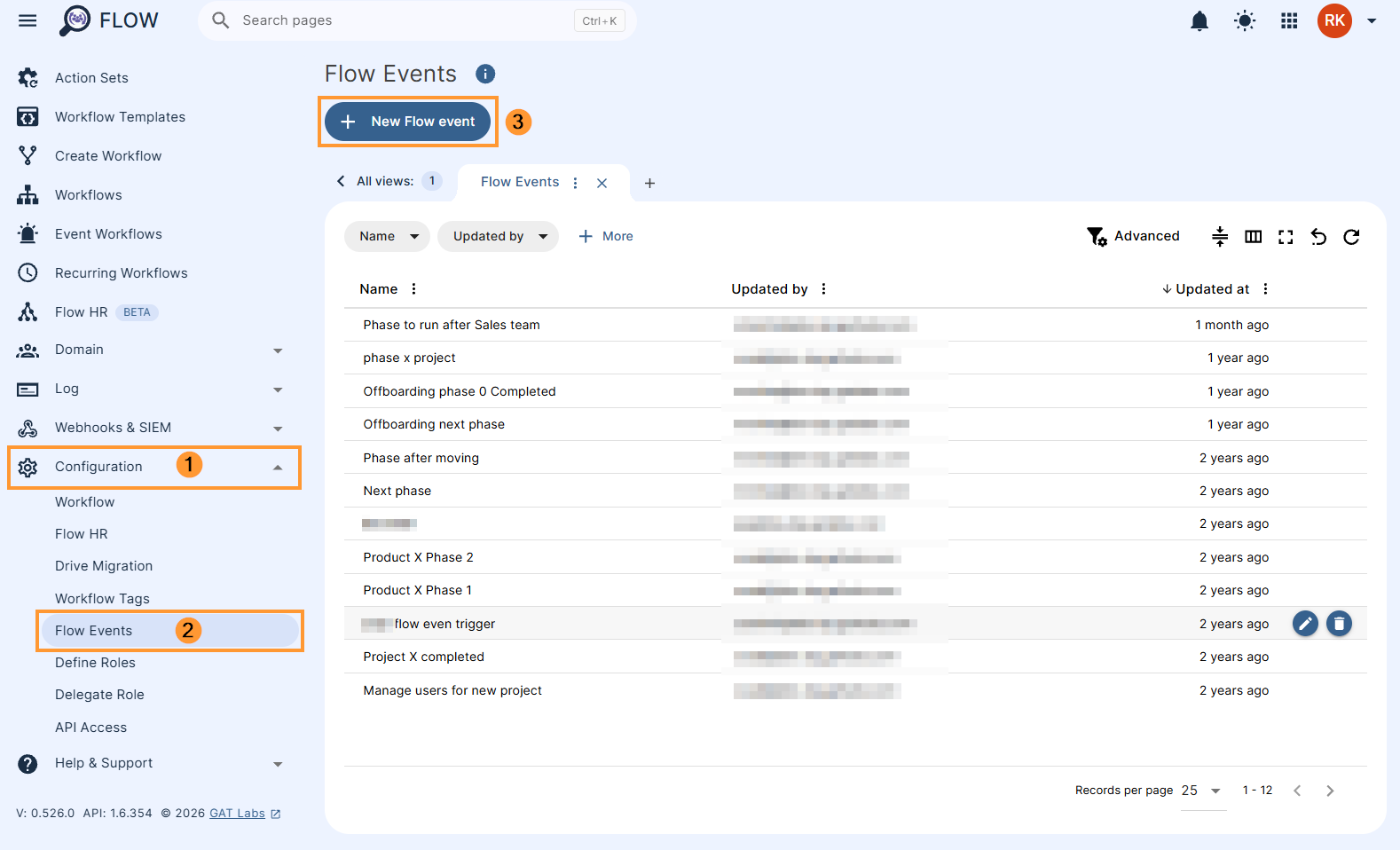Open the Workflows page
Viewport: 1400px width, 850px height.
tap(89, 195)
